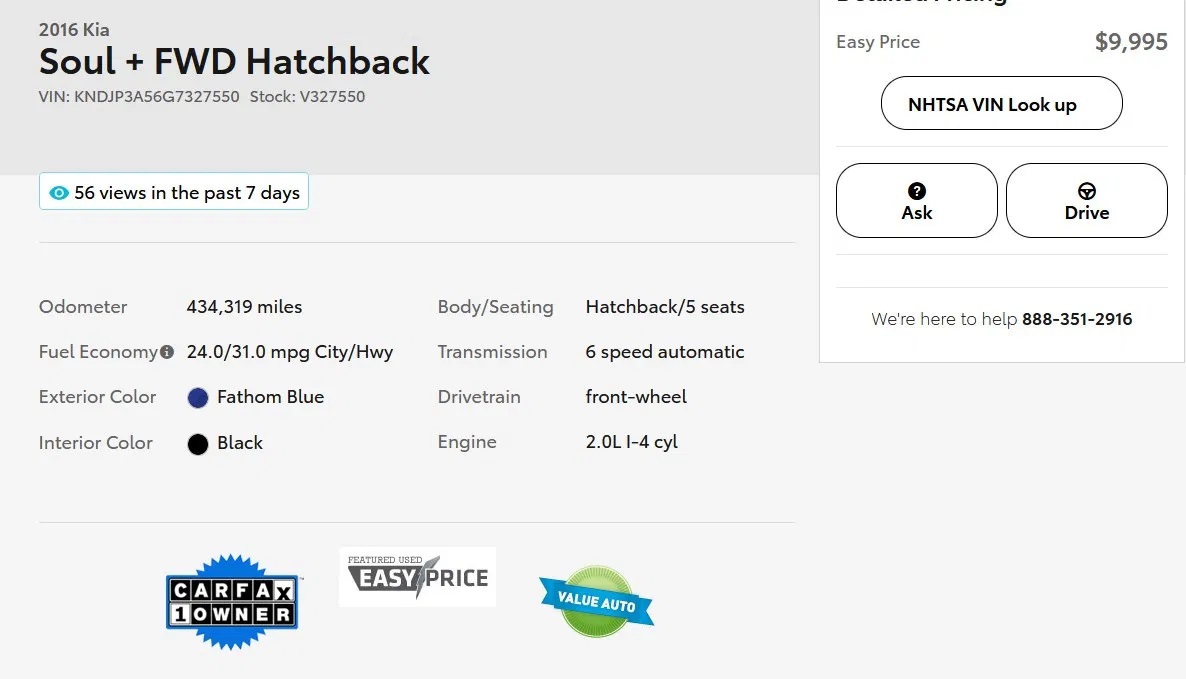1186x679 pixels.
Task: Click the eye icon beside views count
Action: pyautogui.click(x=59, y=193)
